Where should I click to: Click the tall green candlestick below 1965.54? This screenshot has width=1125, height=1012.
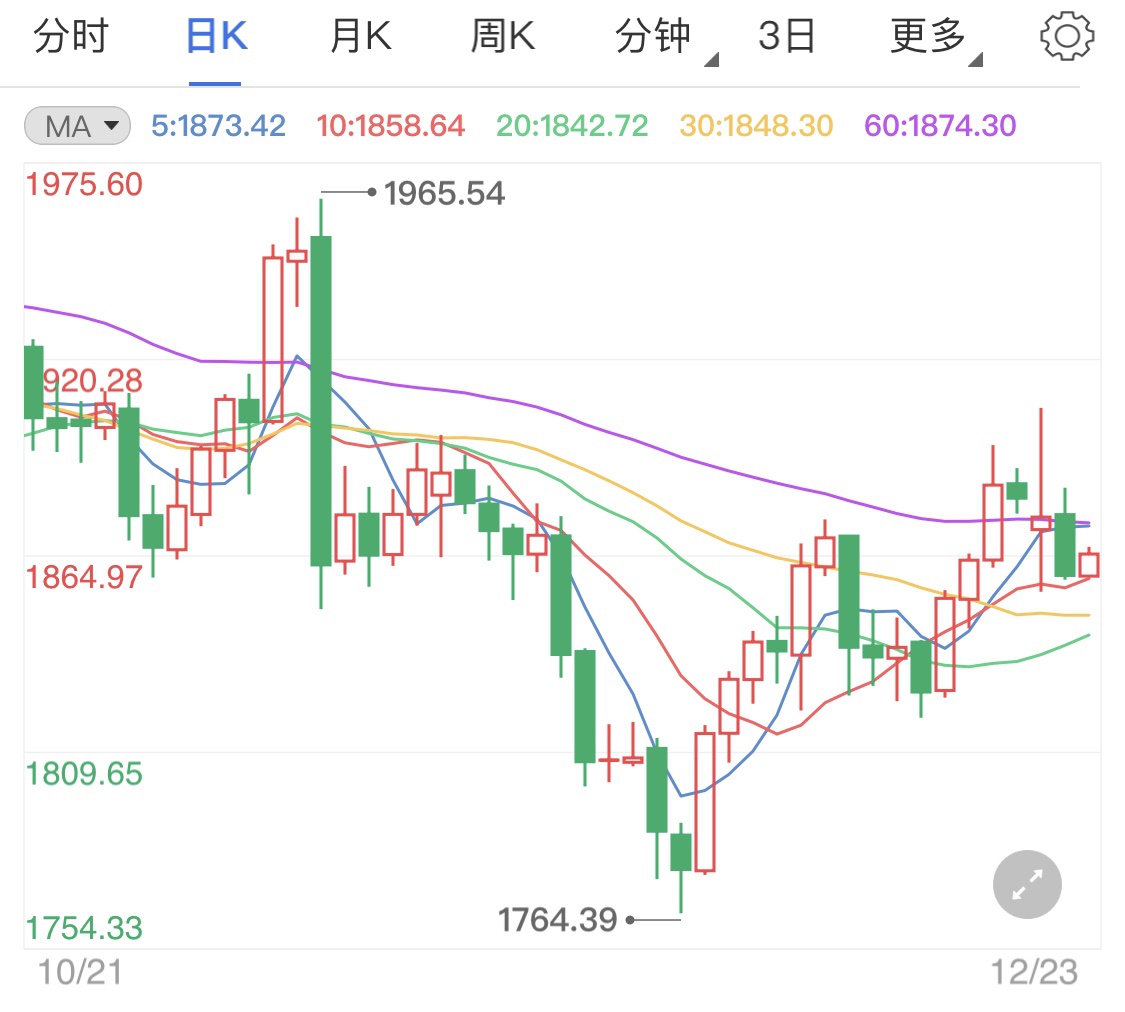click(321, 400)
